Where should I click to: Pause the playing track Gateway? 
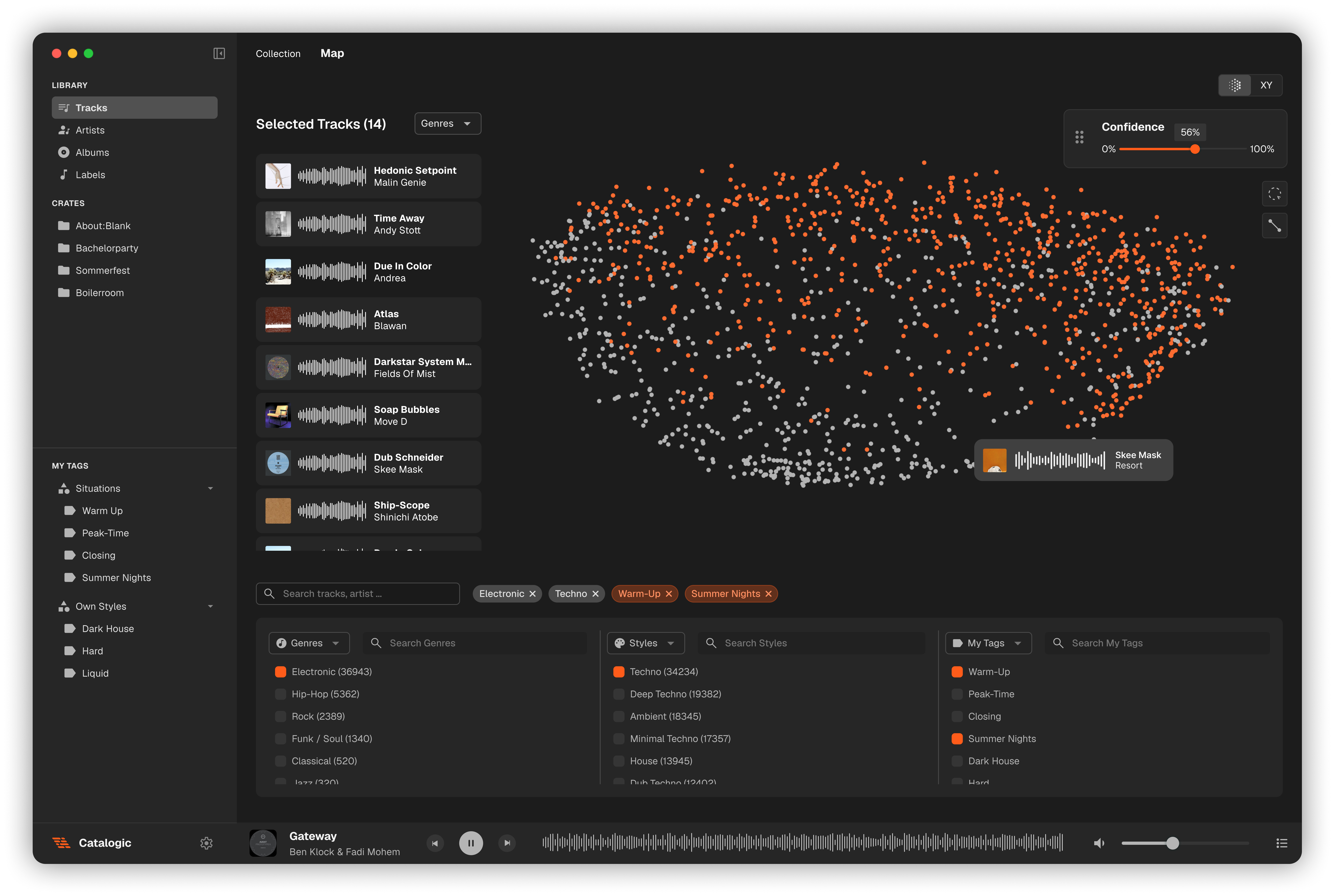(x=471, y=843)
